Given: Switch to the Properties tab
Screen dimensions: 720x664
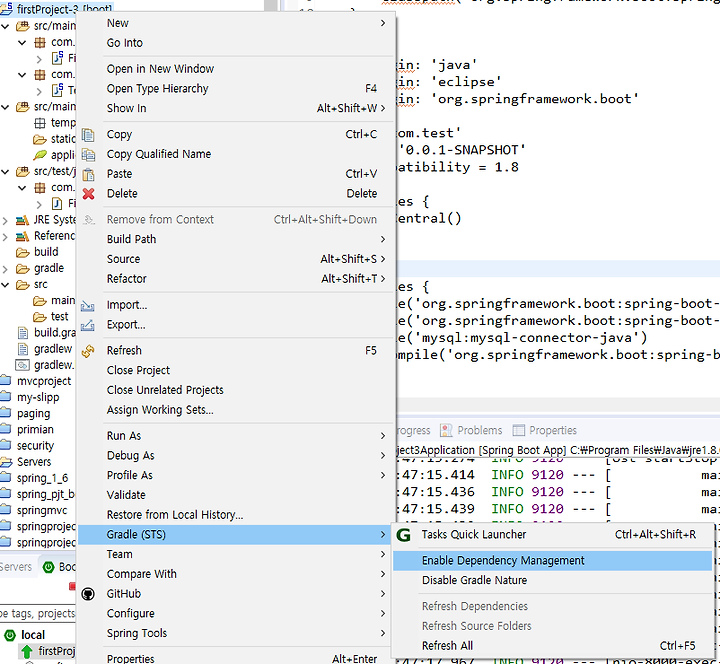Looking at the screenshot, I should pos(545,431).
